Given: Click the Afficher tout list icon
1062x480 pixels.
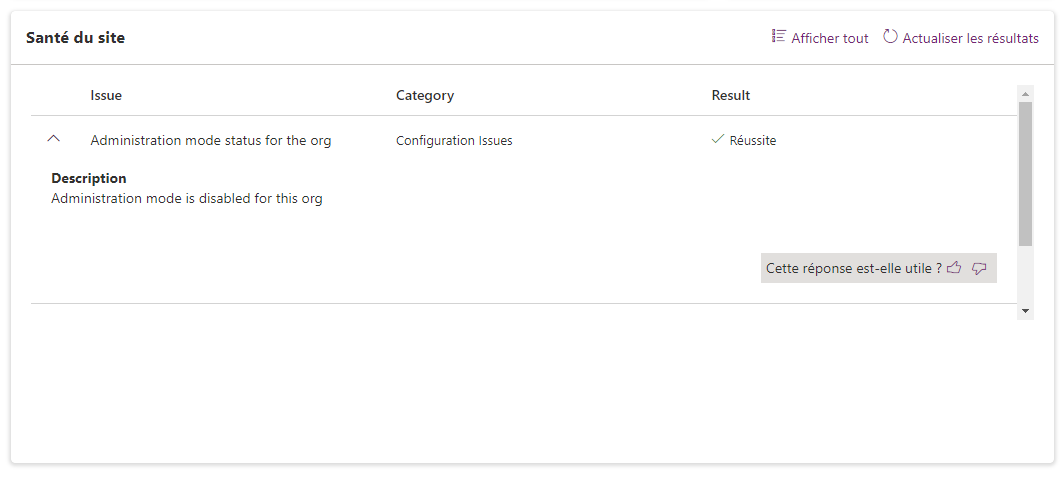Looking at the screenshot, I should (x=778, y=37).
